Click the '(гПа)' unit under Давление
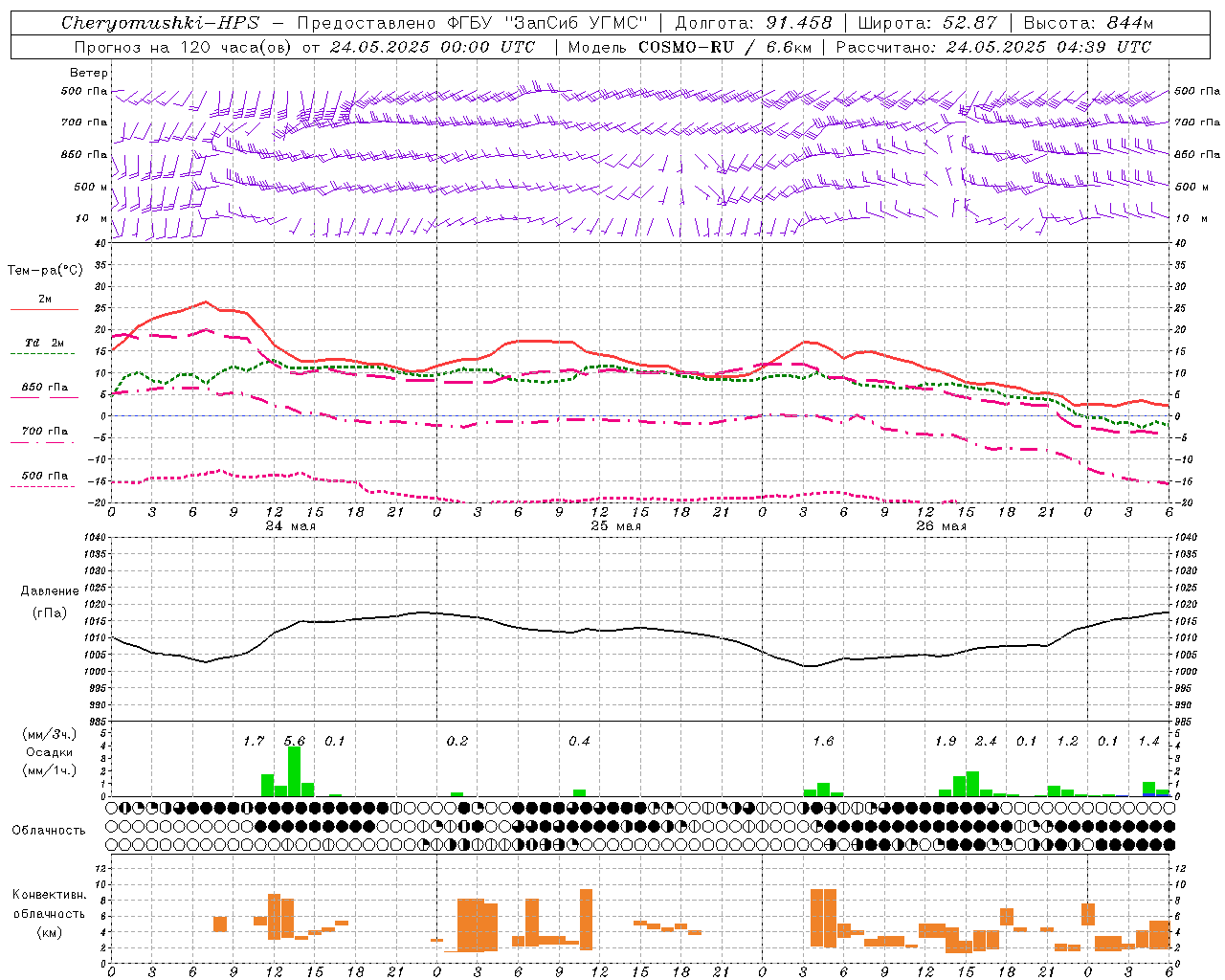This screenshot has height=980, width=1225. pyautogui.click(x=50, y=613)
